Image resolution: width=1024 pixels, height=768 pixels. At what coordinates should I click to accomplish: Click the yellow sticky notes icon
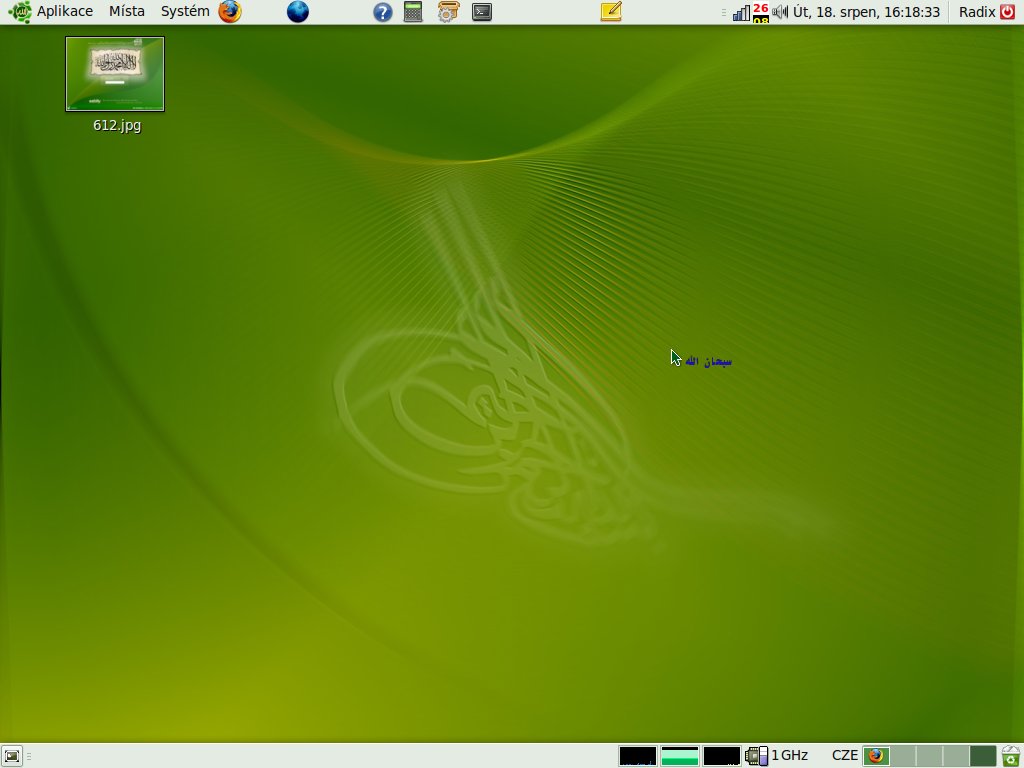(611, 12)
